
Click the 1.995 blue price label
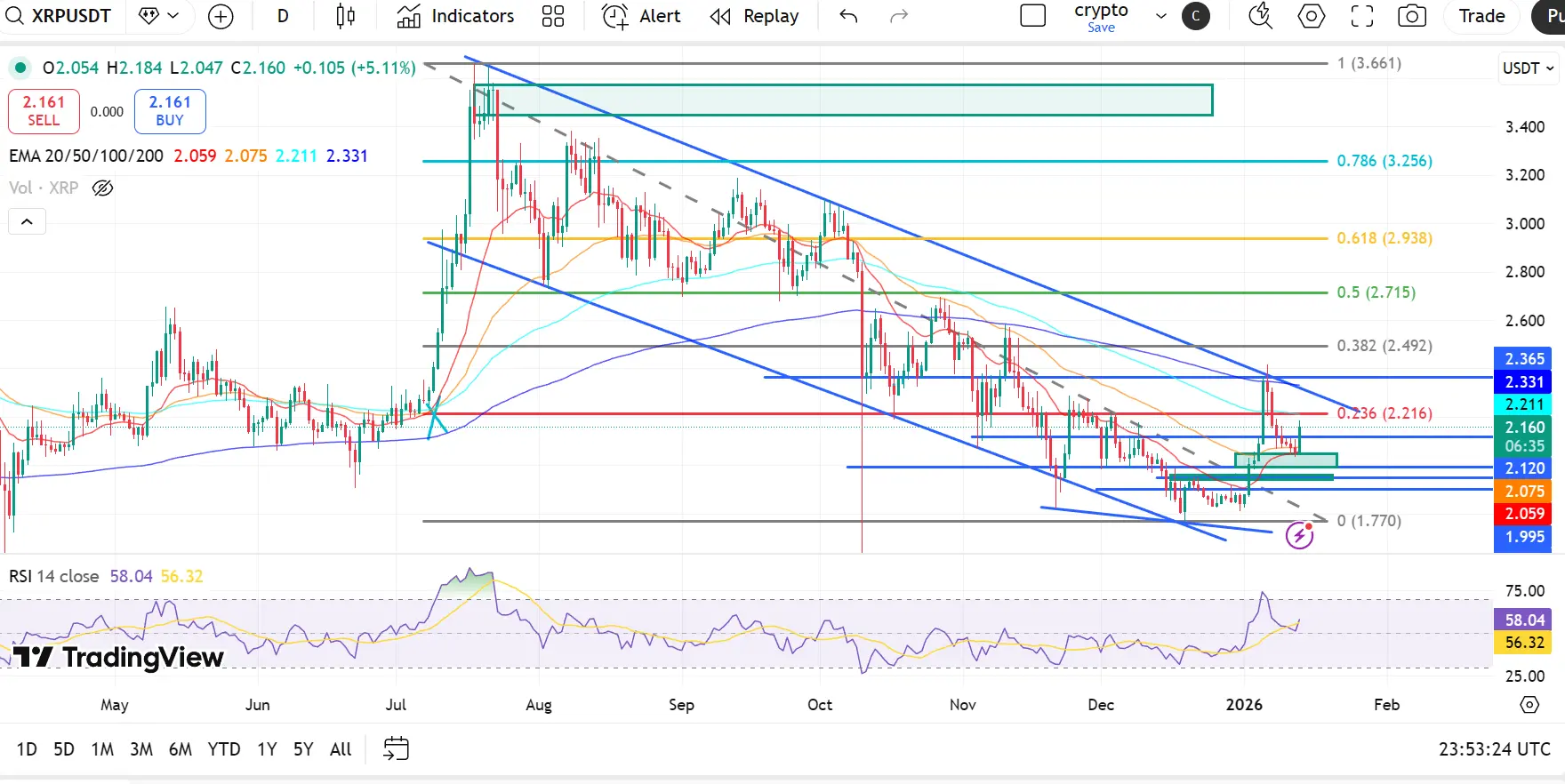(1524, 536)
